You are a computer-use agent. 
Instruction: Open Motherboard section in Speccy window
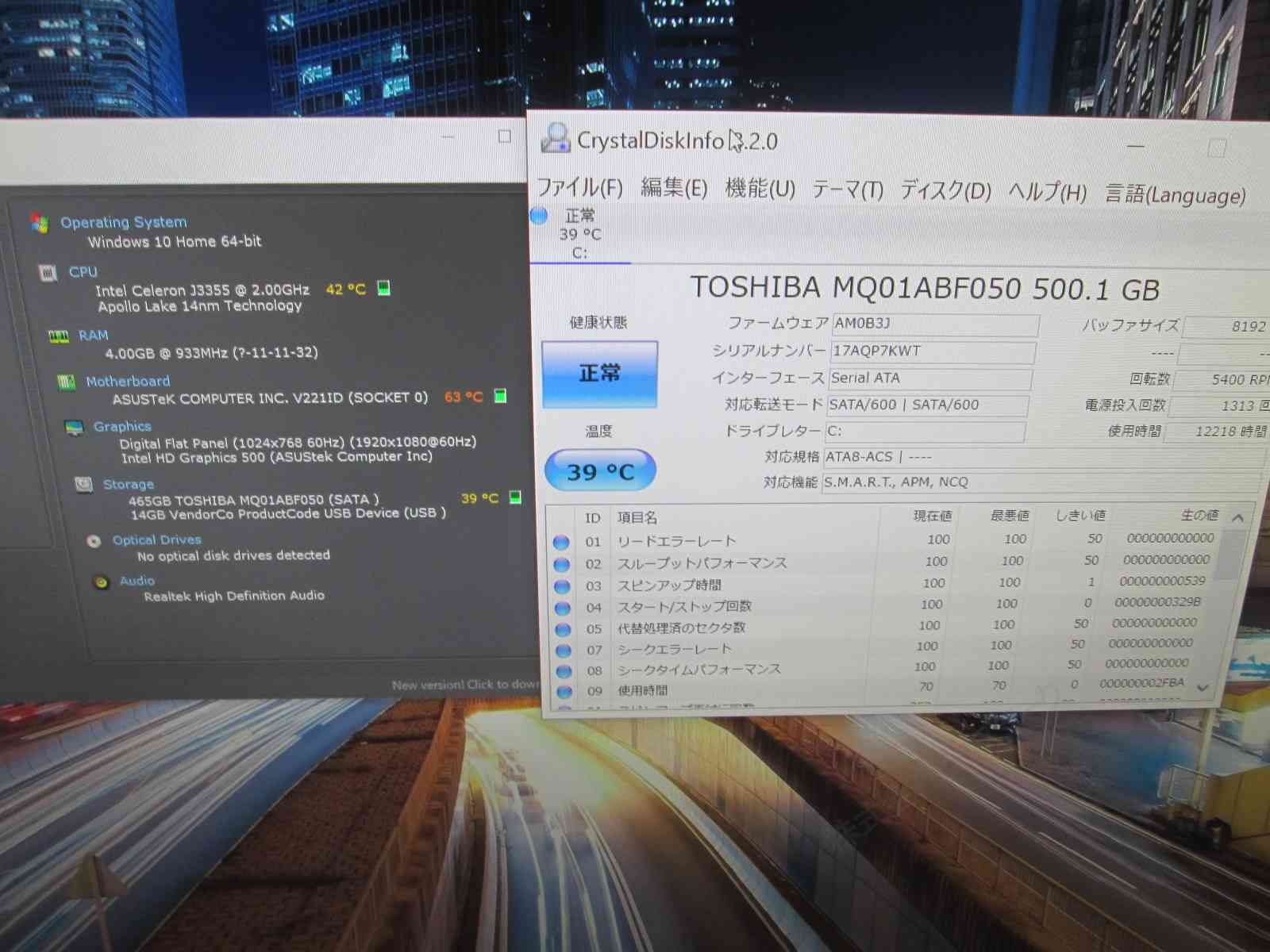point(128,382)
